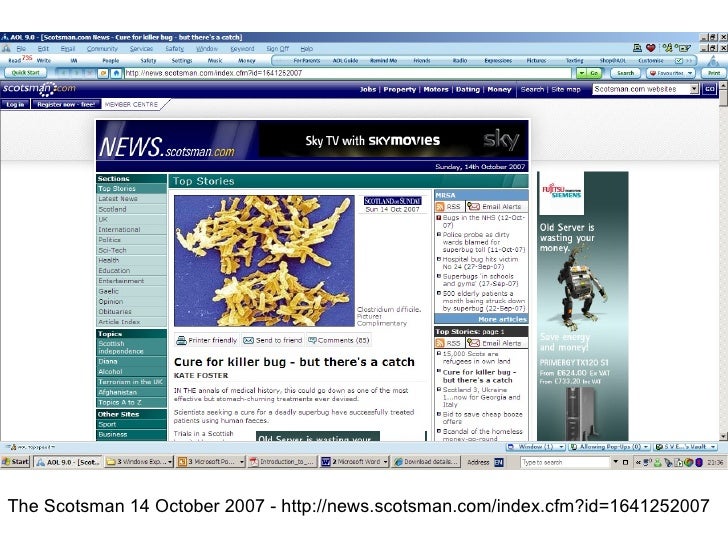Open Scottish independence topic
728x546 pixels.
pyautogui.click(x=131, y=347)
